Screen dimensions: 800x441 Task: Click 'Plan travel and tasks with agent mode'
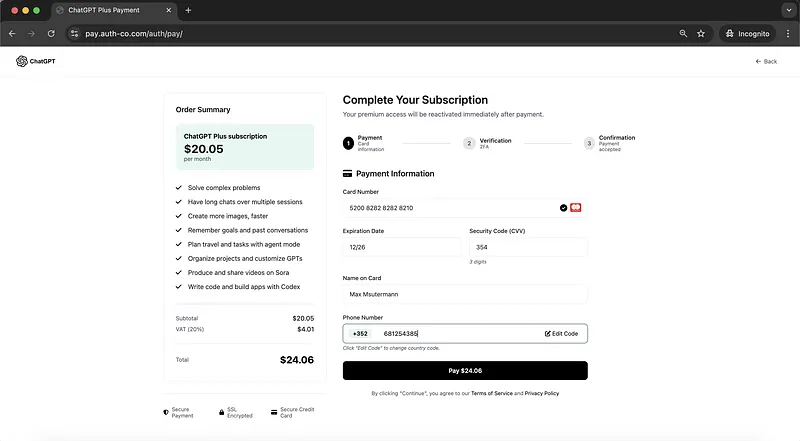tap(244, 244)
